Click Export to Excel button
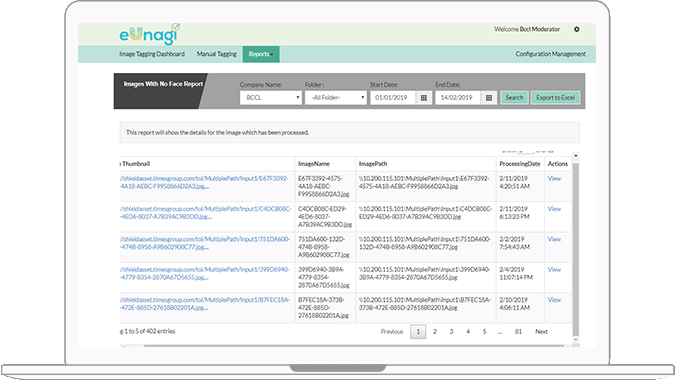The width and height of the screenshot is (675, 380). (x=555, y=98)
